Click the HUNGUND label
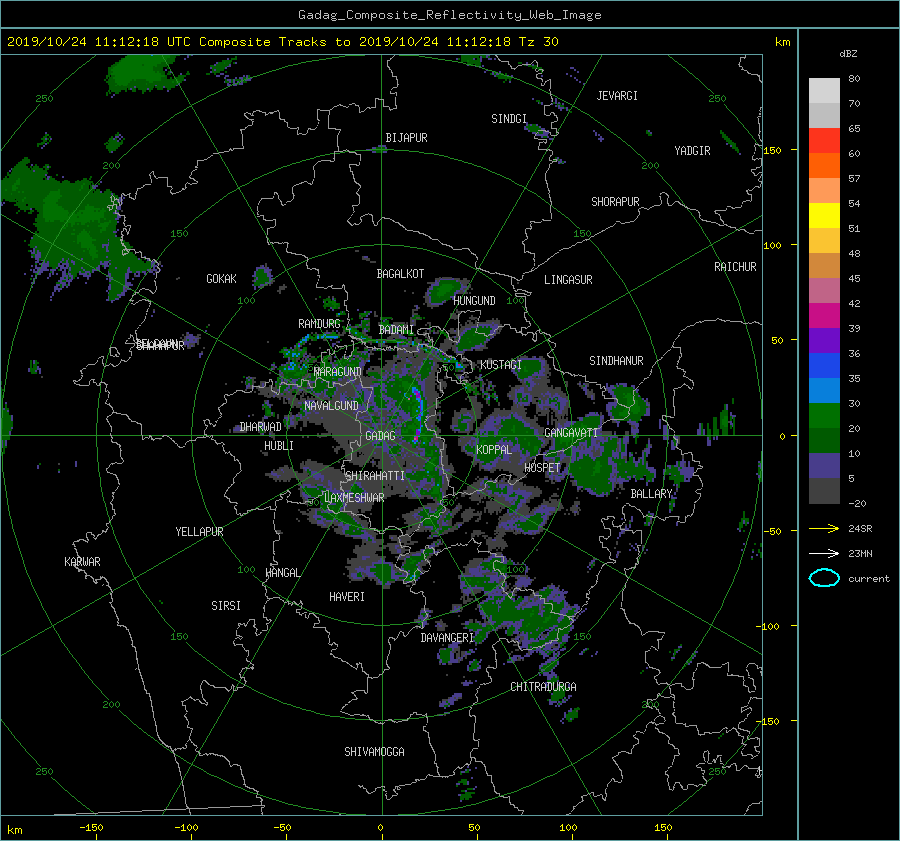Viewport: 900px width, 841px height. (474, 301)
